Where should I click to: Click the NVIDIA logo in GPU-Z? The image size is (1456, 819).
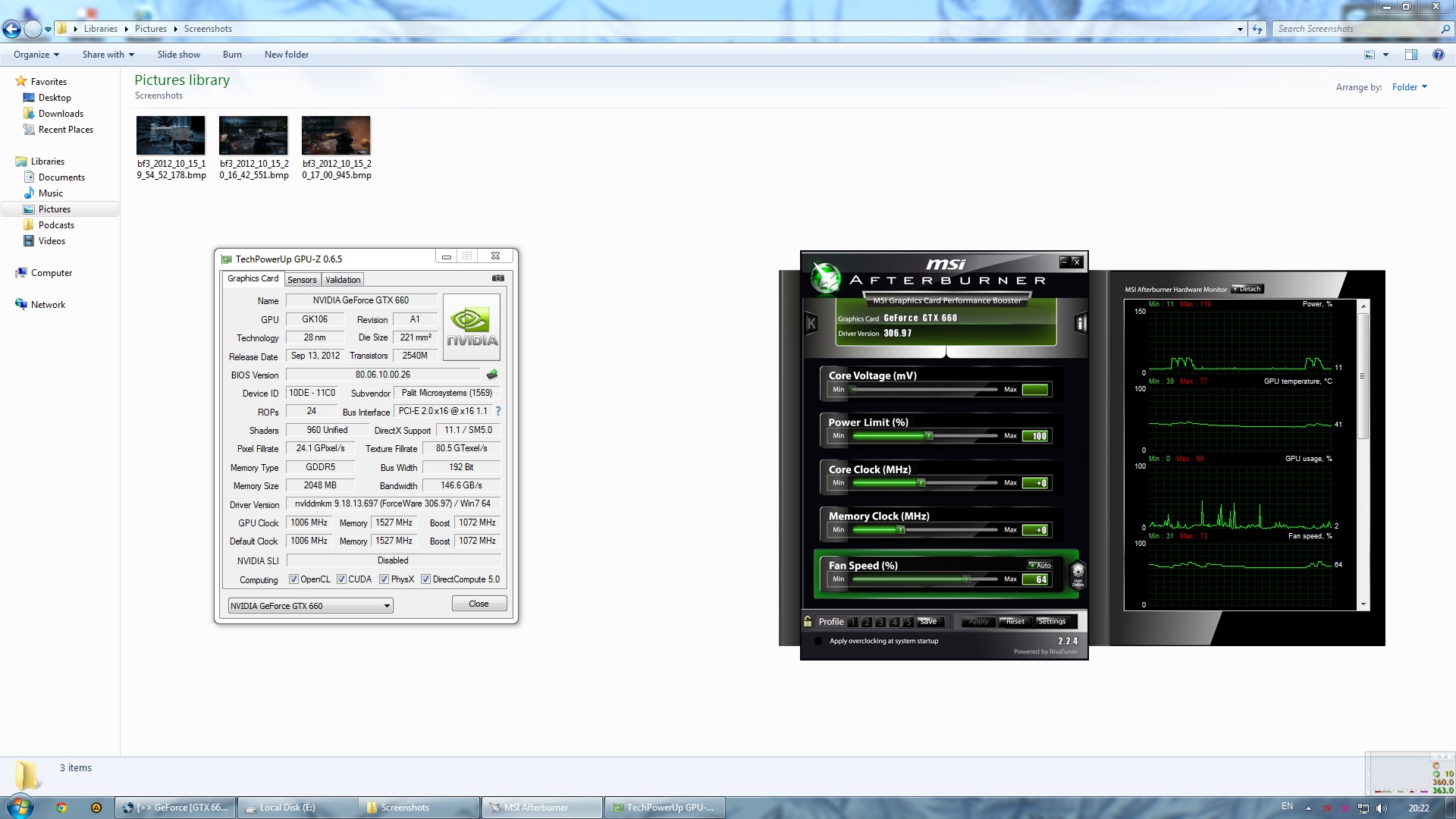pos(472,327)
